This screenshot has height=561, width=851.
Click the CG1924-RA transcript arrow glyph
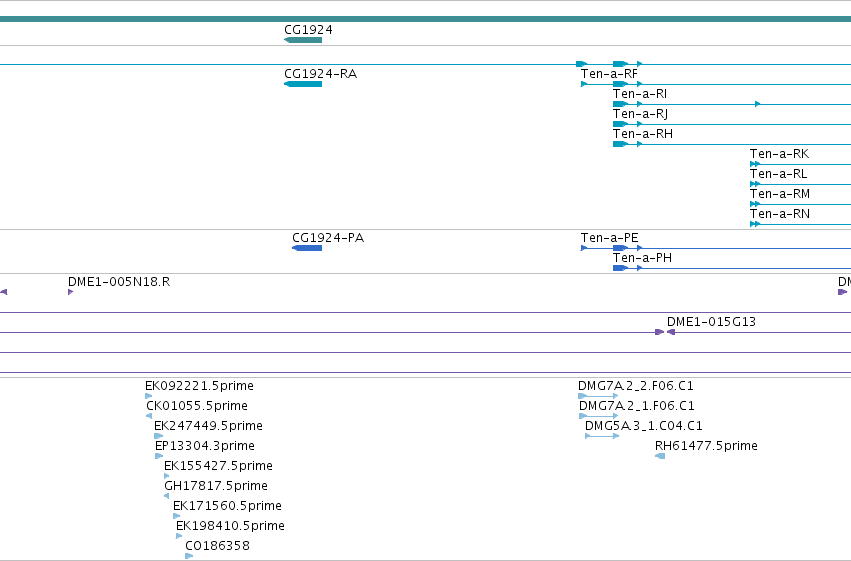point(303,84)
